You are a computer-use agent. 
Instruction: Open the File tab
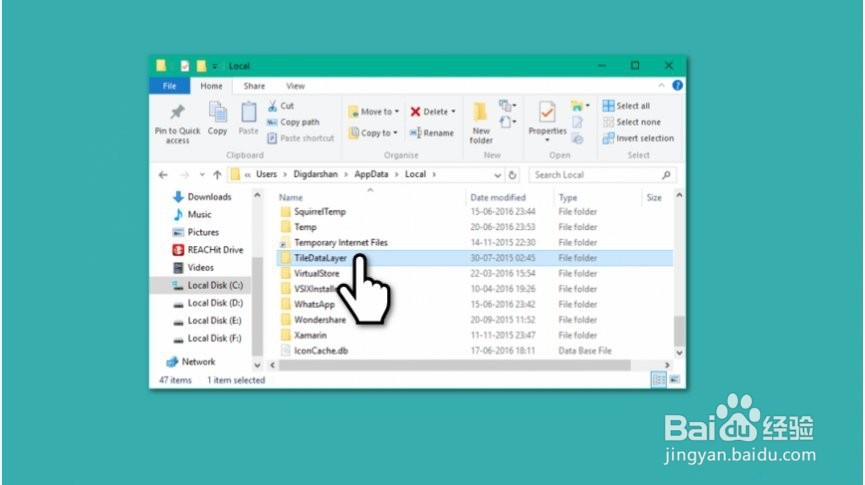click(x=169, y=86)
